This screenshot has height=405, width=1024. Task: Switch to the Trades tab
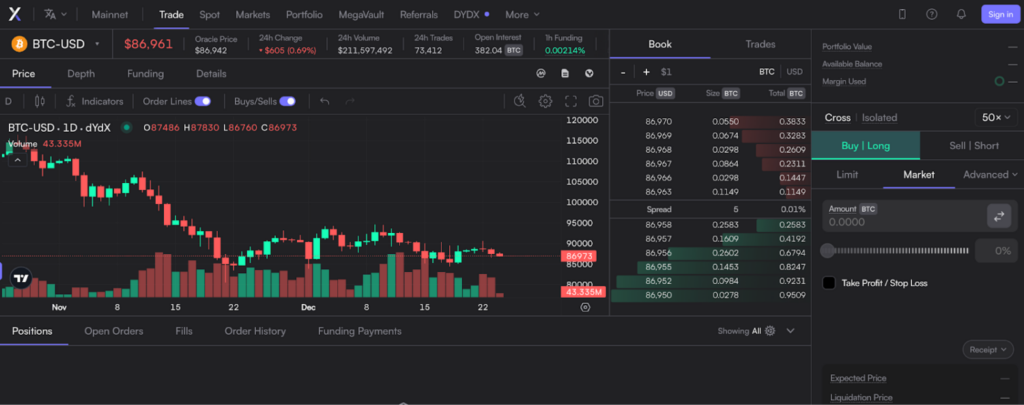pyautogui.click(x=760, y=44)
